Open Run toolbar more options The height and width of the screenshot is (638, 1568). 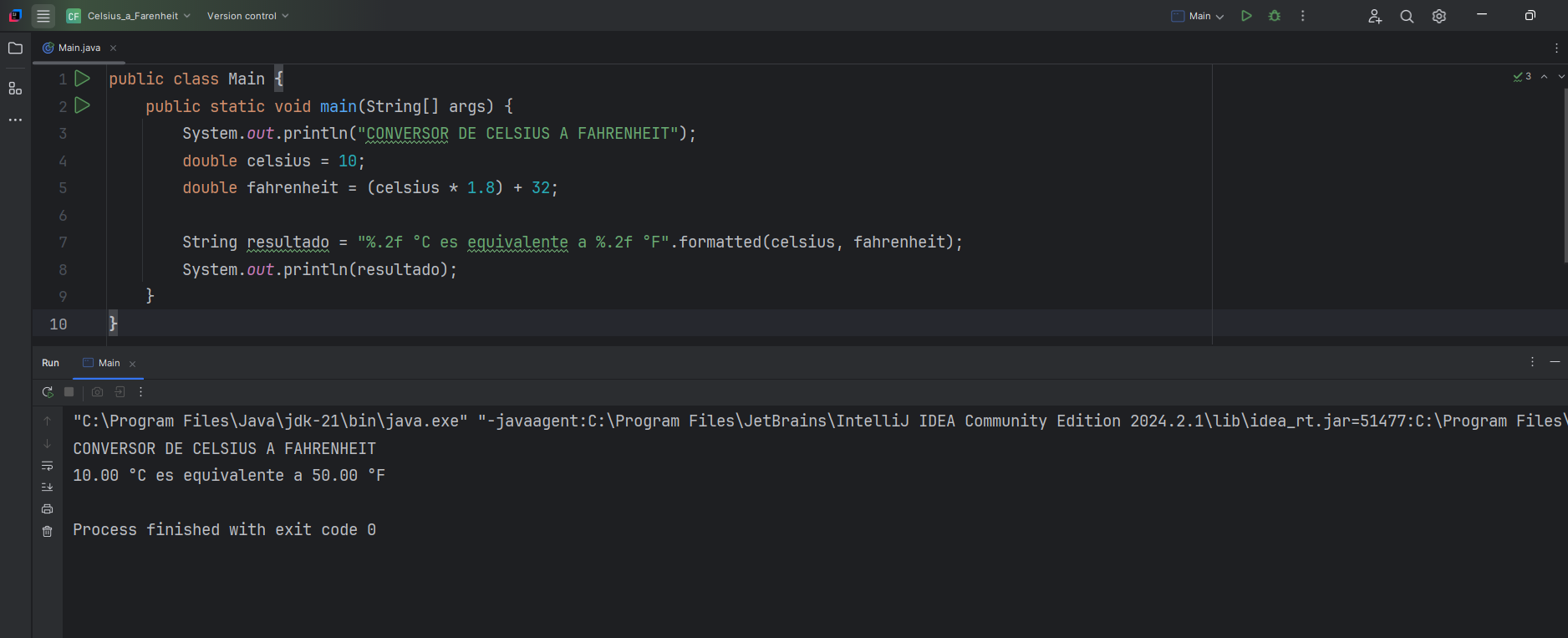point(140,391)
